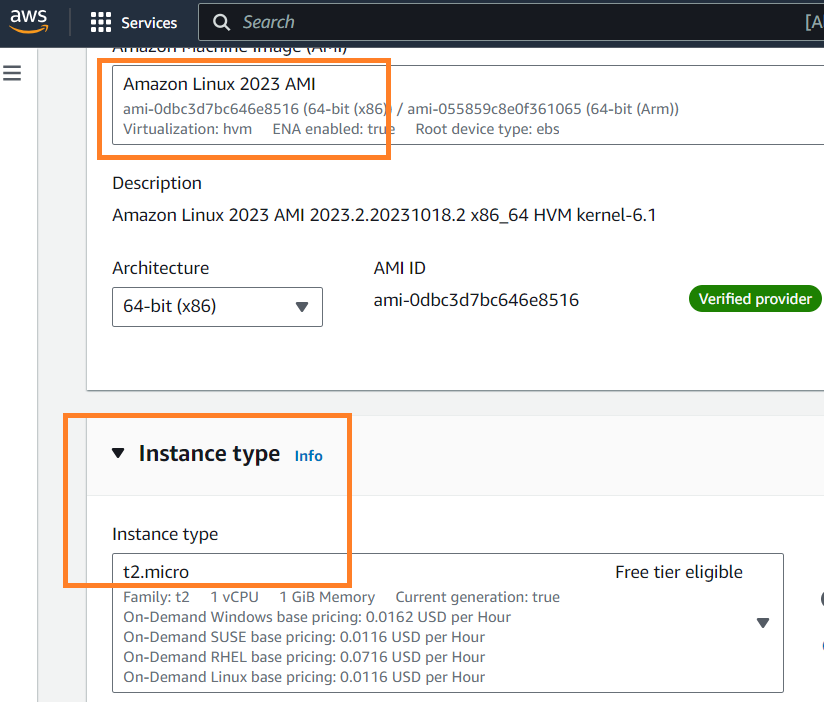
Task: Collapse the Instance type disclosure triangle
Action: pos(119,452)
